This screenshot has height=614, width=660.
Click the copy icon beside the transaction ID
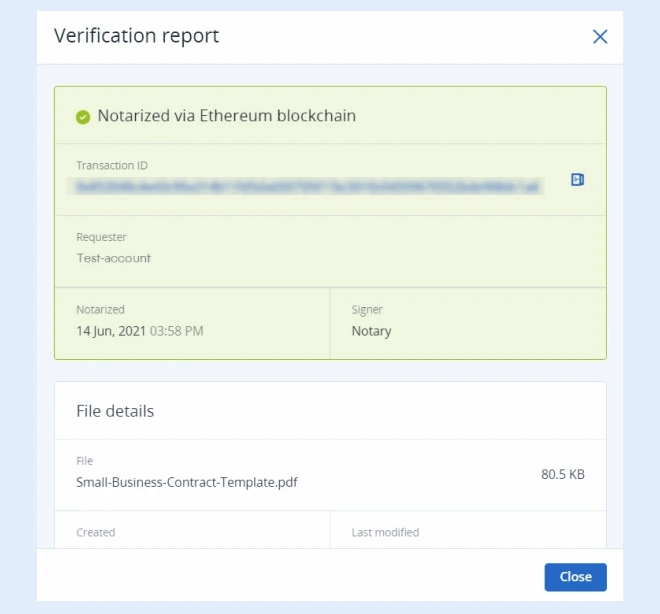[x=577, y=180]
